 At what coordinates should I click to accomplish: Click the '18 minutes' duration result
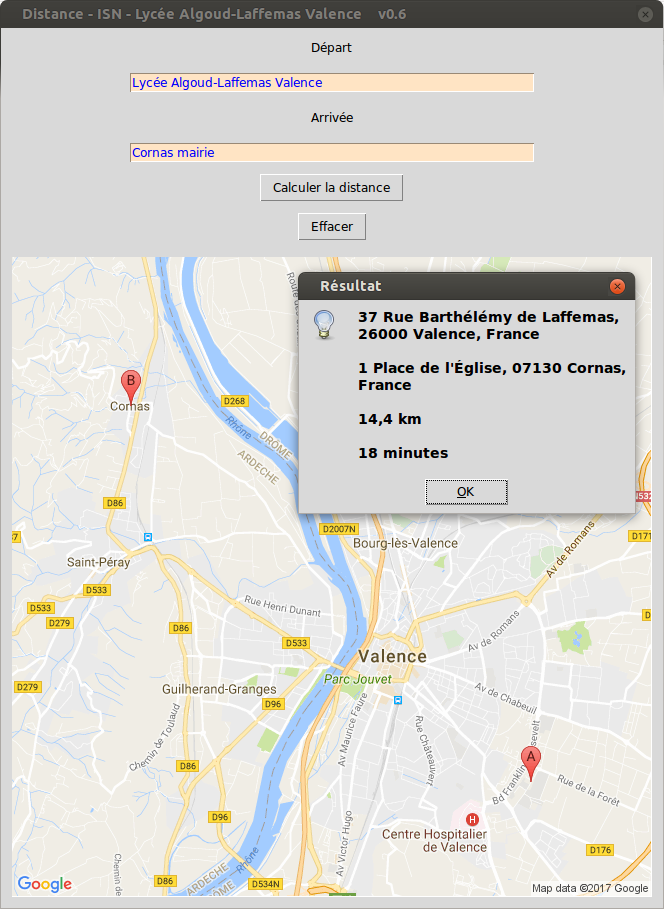coord(403,453)
